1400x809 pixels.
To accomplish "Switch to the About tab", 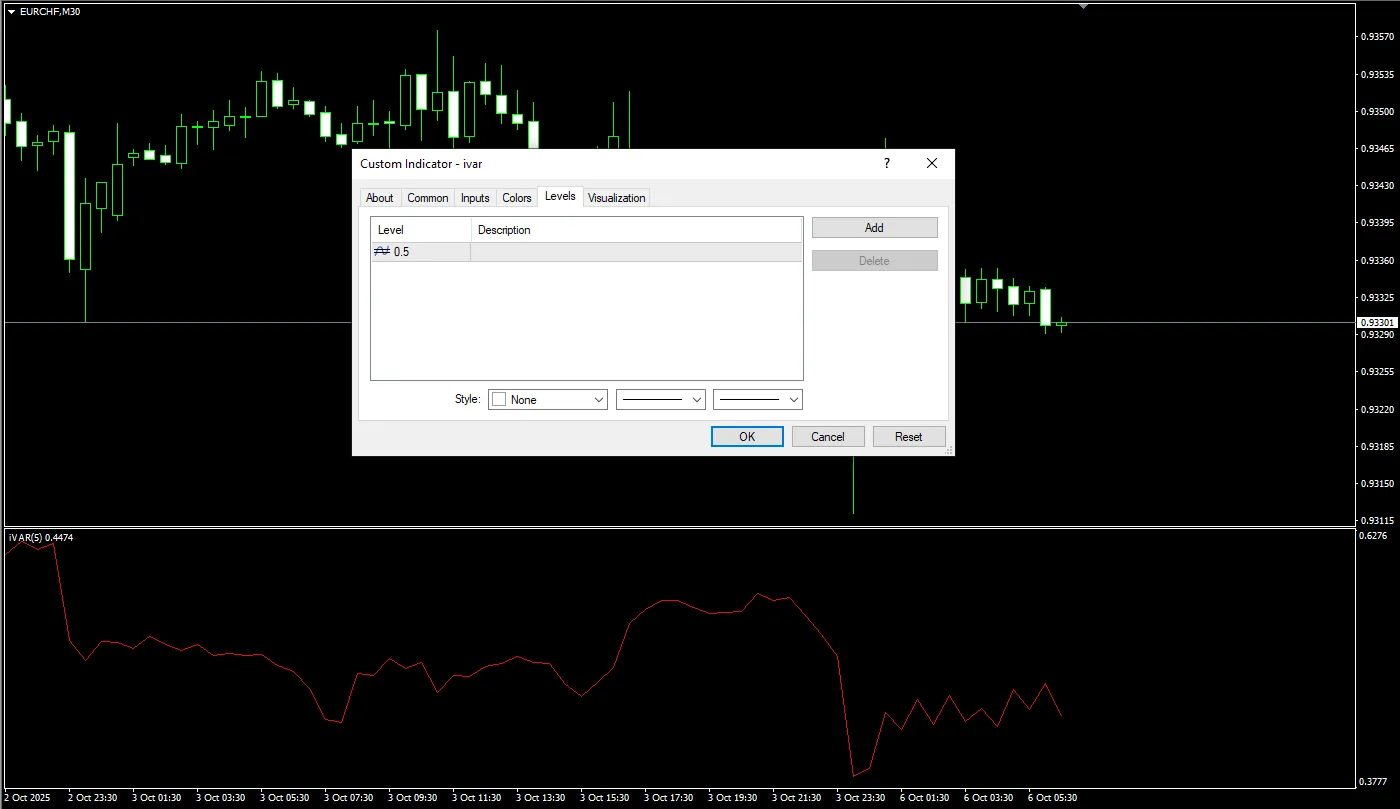I will 379,198.
